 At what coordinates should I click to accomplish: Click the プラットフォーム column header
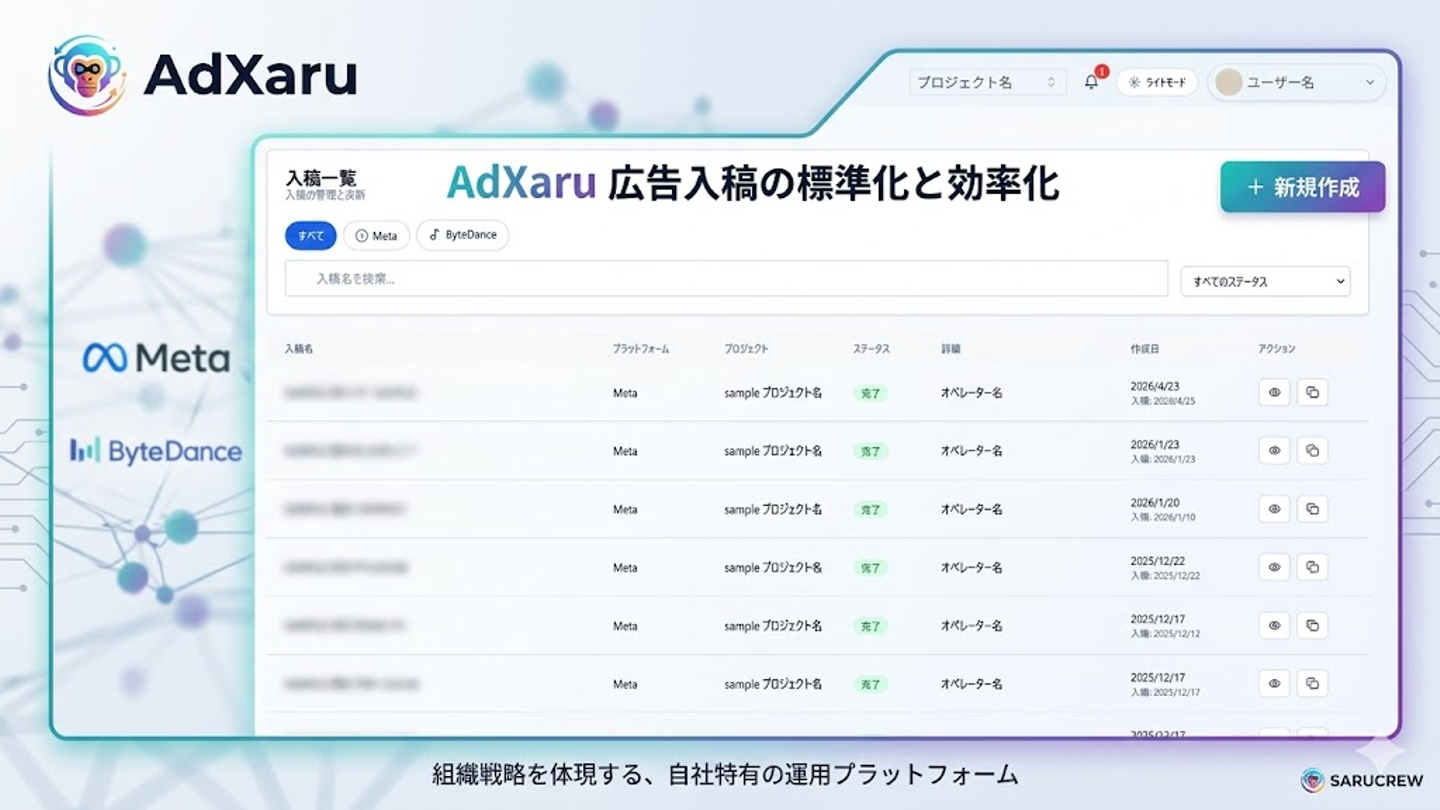[641, 349]
